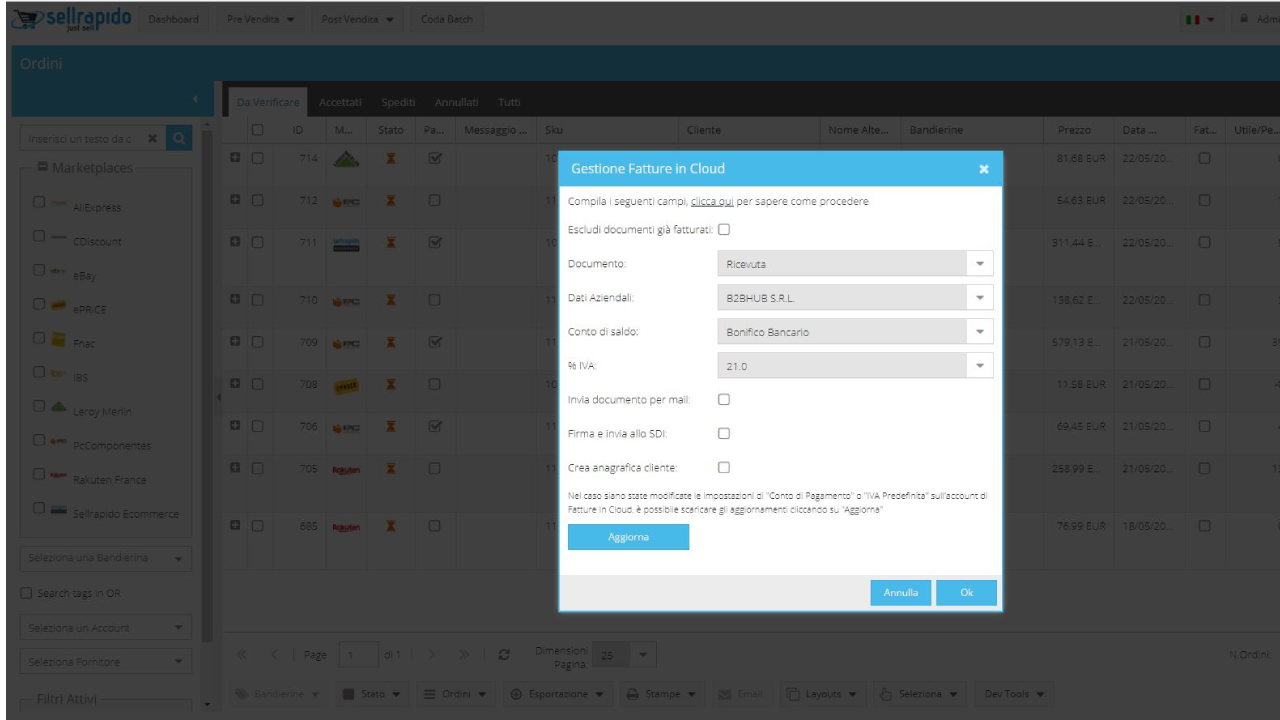
Task: Clear the sidebar search text with X
Action: (153, 137)
